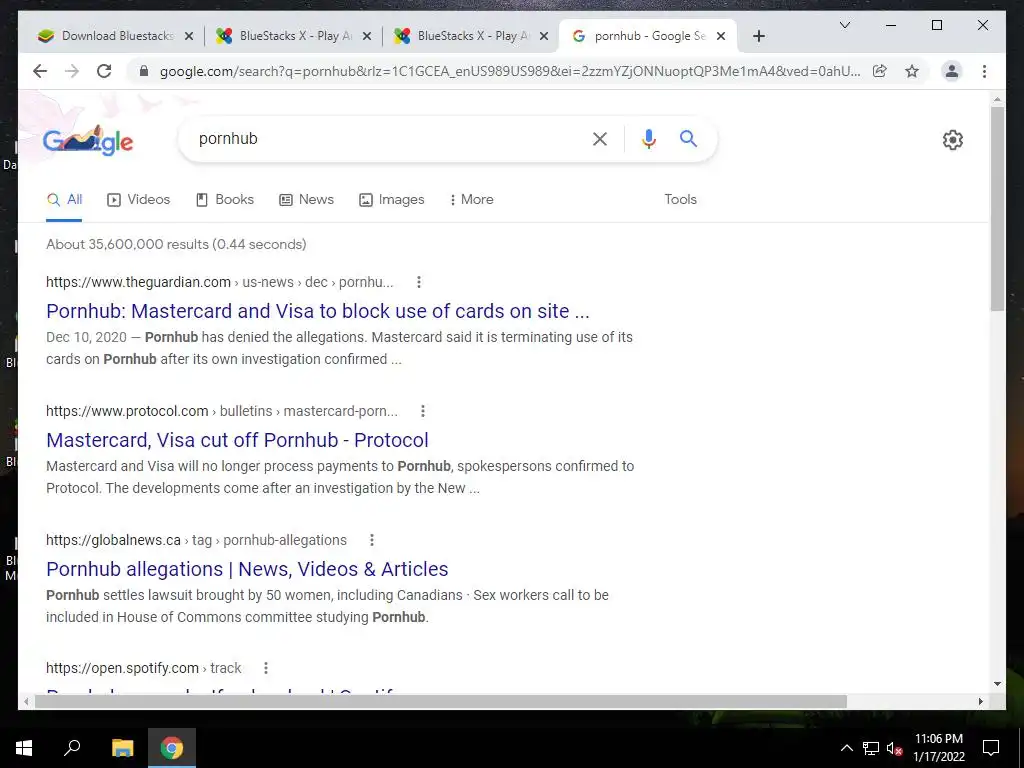Click the Chrome taskbar icon
The image size is (1024, 768).
click(x=172, y=748)
